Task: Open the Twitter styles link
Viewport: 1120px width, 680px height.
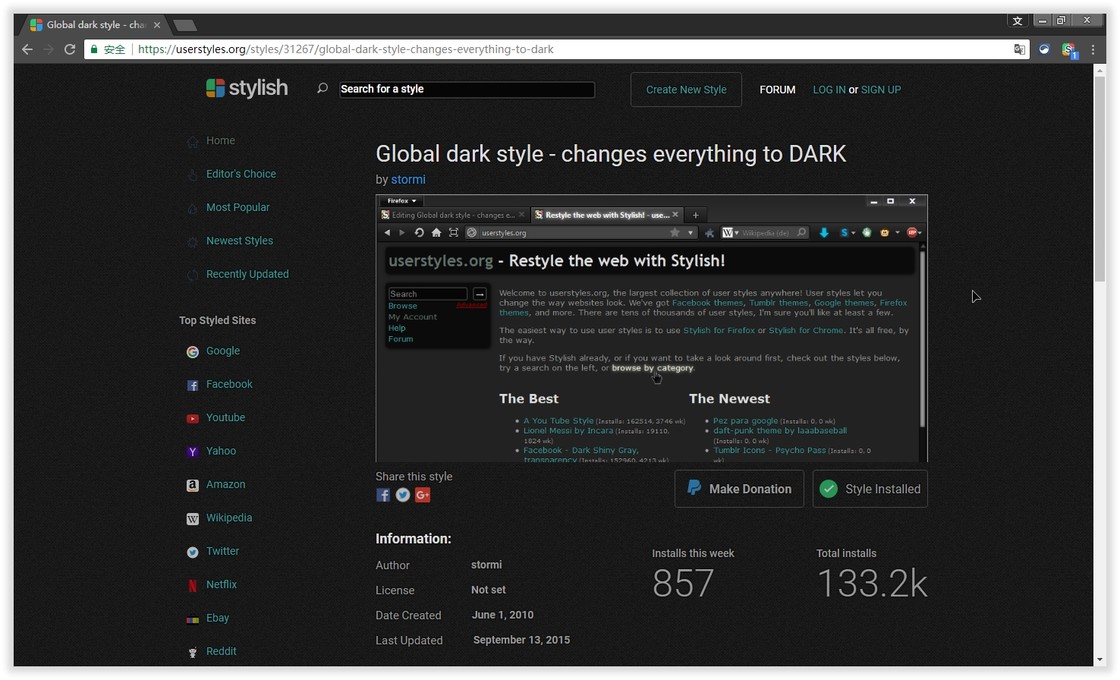Action: tap(223, 551)
